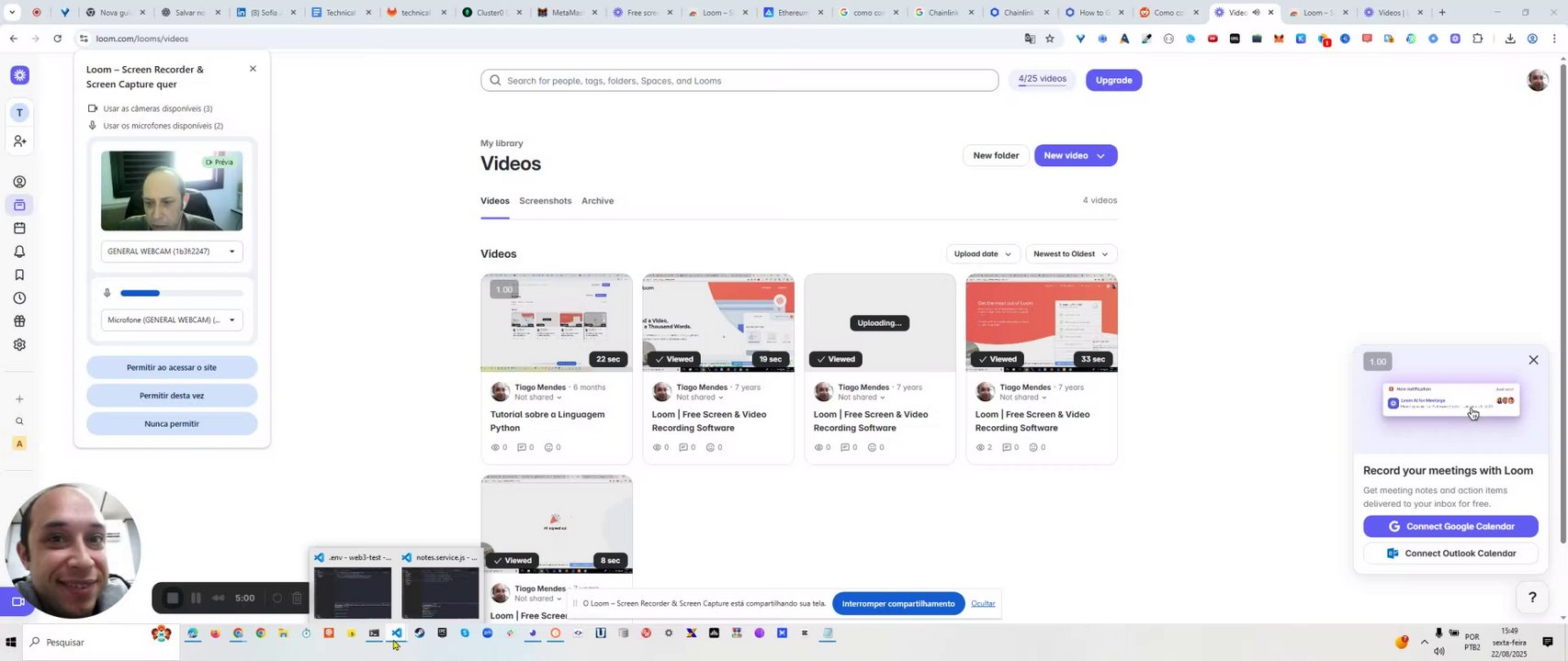
Task: Open the notifications bell icon
Action: point(19,252)
